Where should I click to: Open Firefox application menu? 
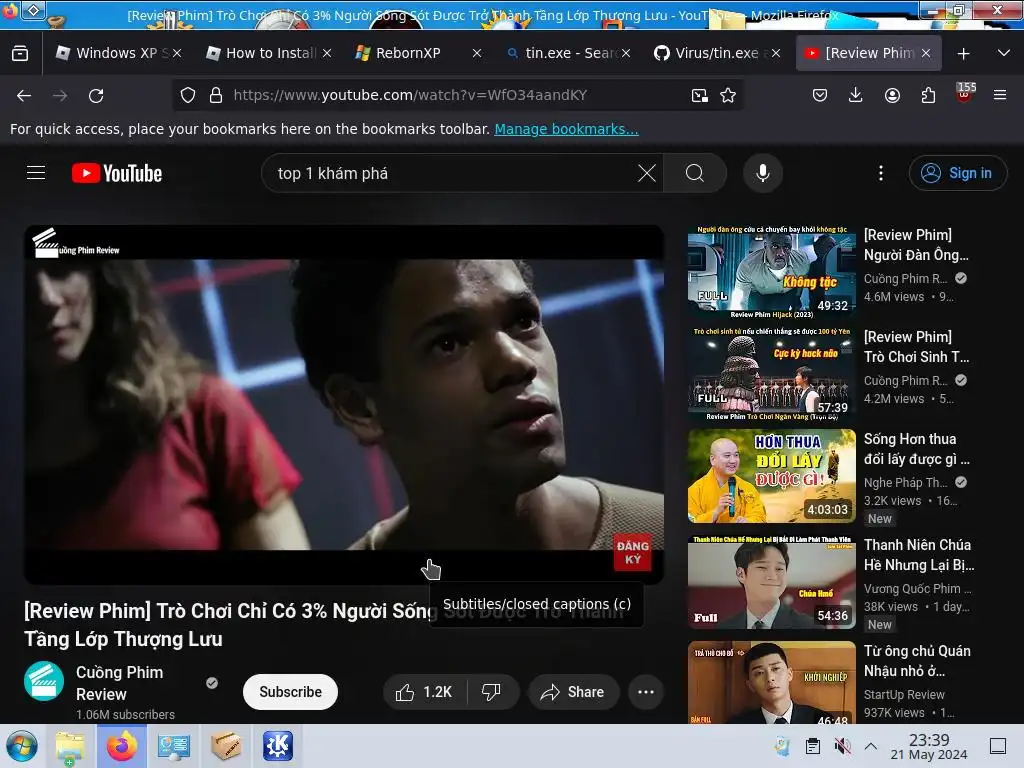(1000, 95)
